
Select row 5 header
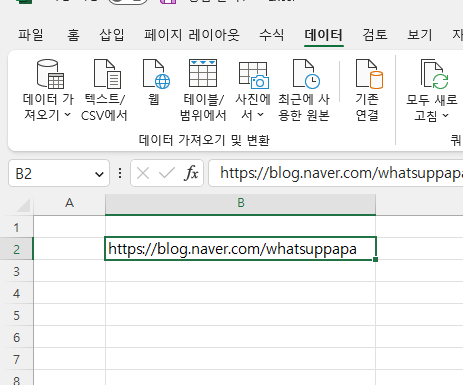[16, 315]
